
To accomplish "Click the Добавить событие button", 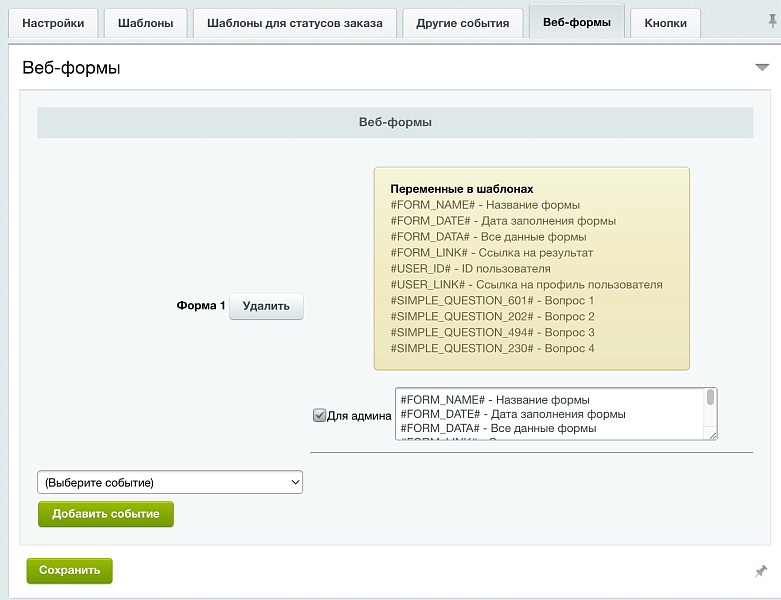I will pos(106,514).
